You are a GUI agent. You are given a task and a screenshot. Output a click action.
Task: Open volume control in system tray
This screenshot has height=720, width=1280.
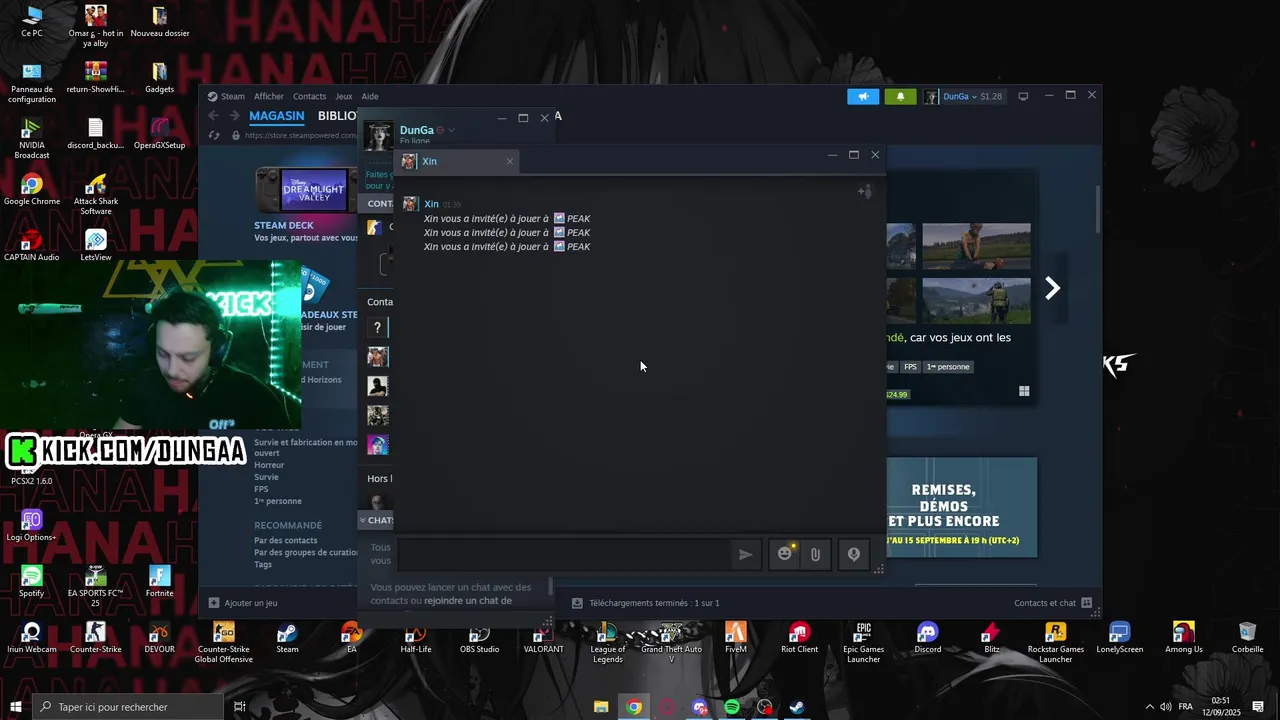point(1165,707)
